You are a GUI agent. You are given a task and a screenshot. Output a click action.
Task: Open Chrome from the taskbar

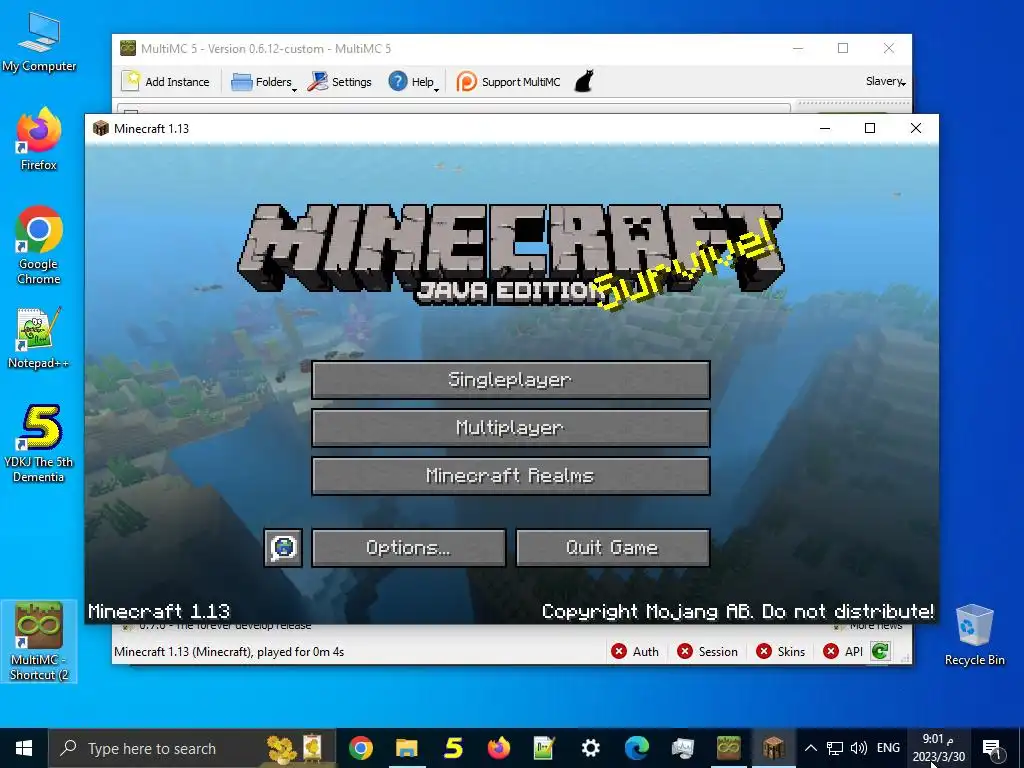tap(360, 748)
